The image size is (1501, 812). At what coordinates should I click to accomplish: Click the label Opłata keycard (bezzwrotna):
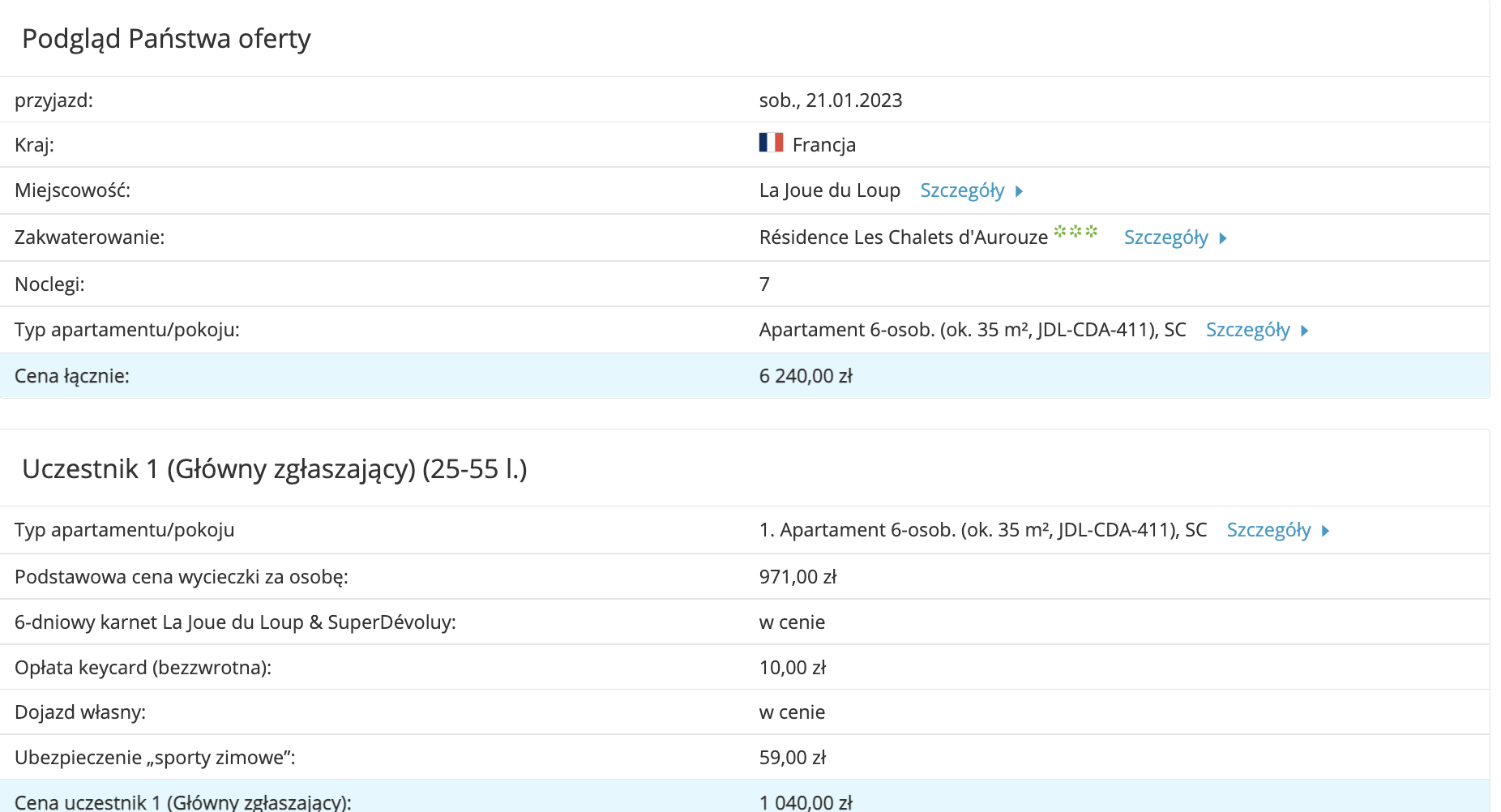point(143,668)
